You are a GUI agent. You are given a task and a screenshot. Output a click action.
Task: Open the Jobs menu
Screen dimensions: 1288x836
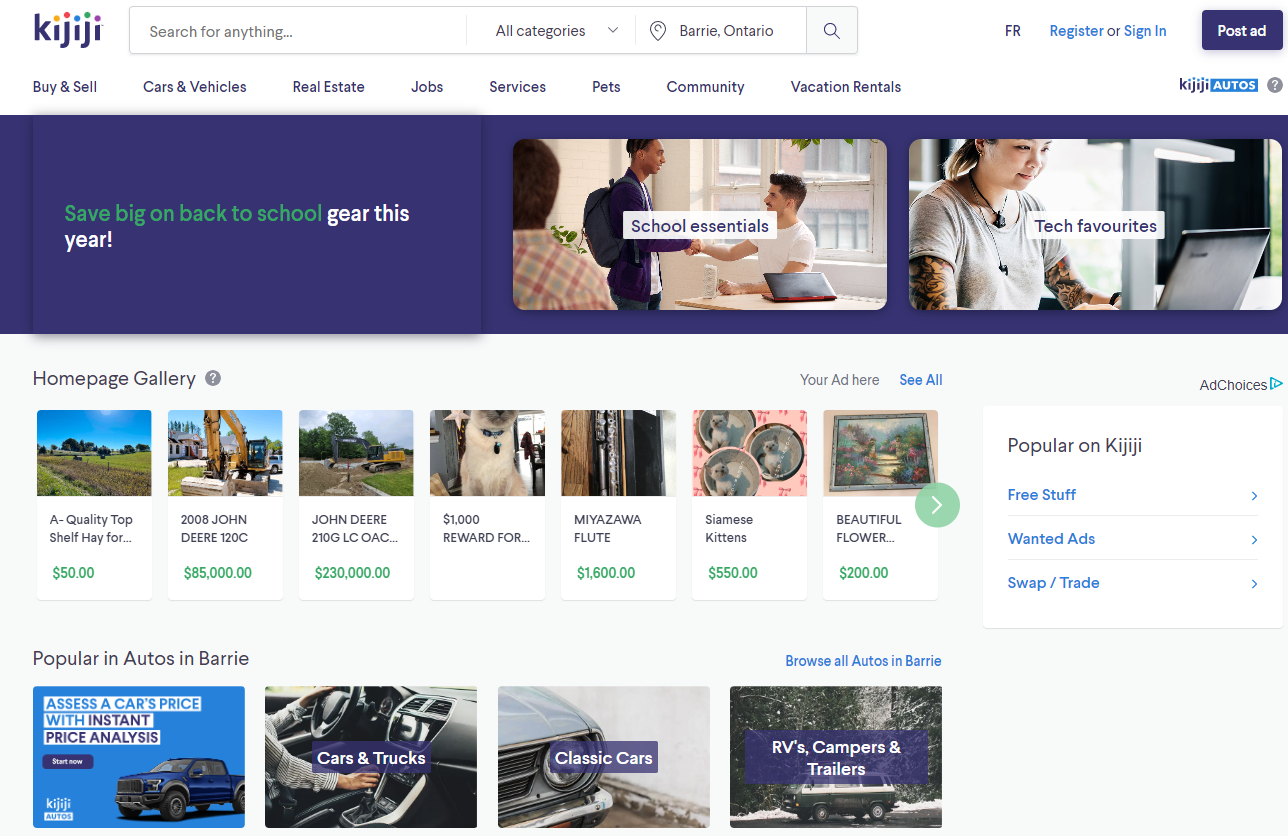(x=427, y=87)
